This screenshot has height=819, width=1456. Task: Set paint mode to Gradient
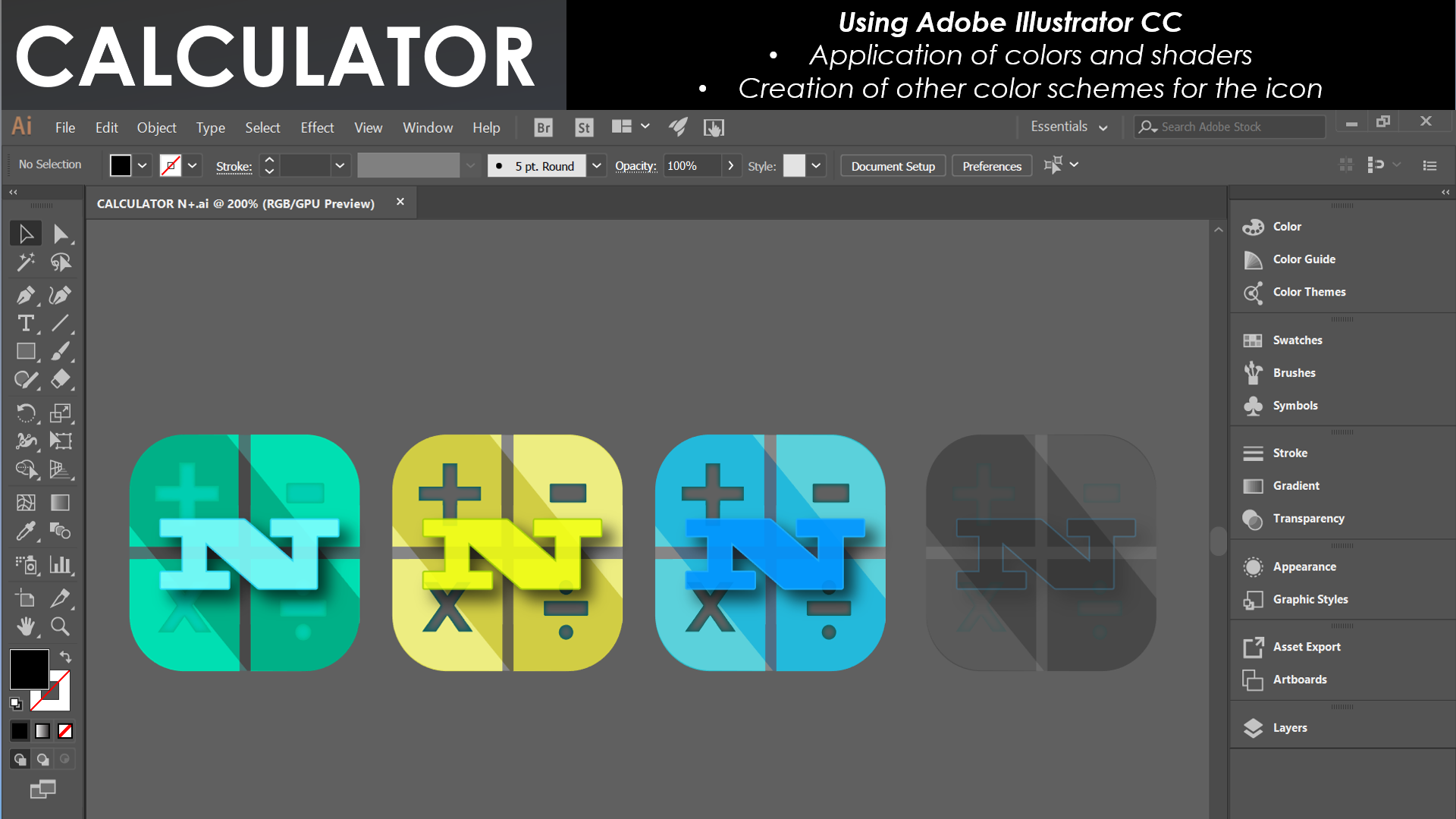[x=42, y=731]
